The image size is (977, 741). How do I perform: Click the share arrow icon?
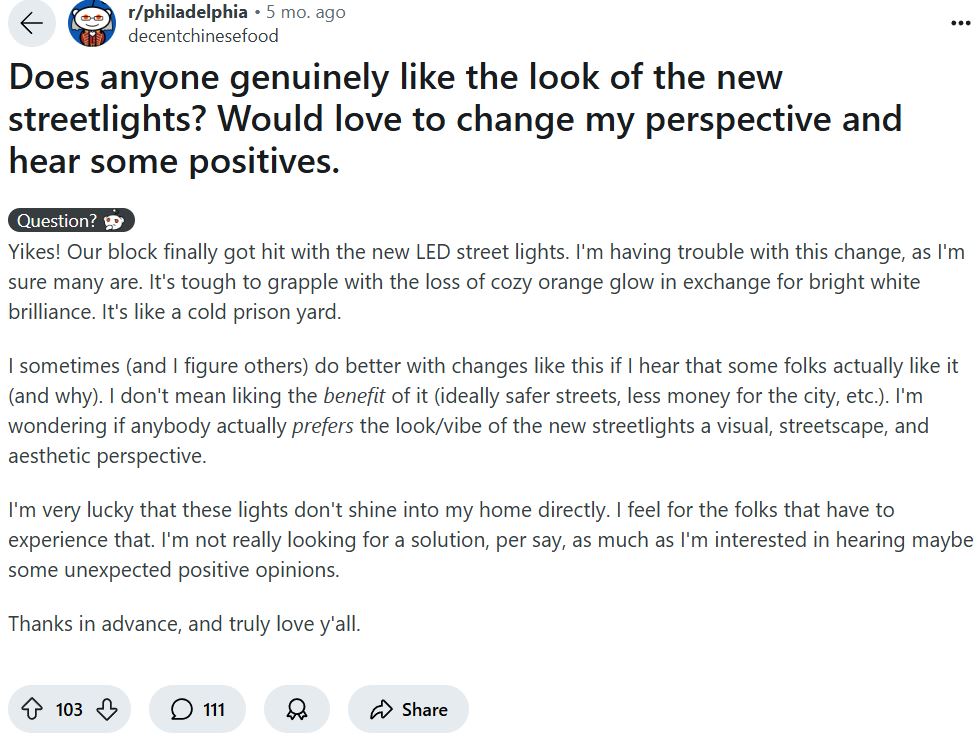click(x=380, y=709)
